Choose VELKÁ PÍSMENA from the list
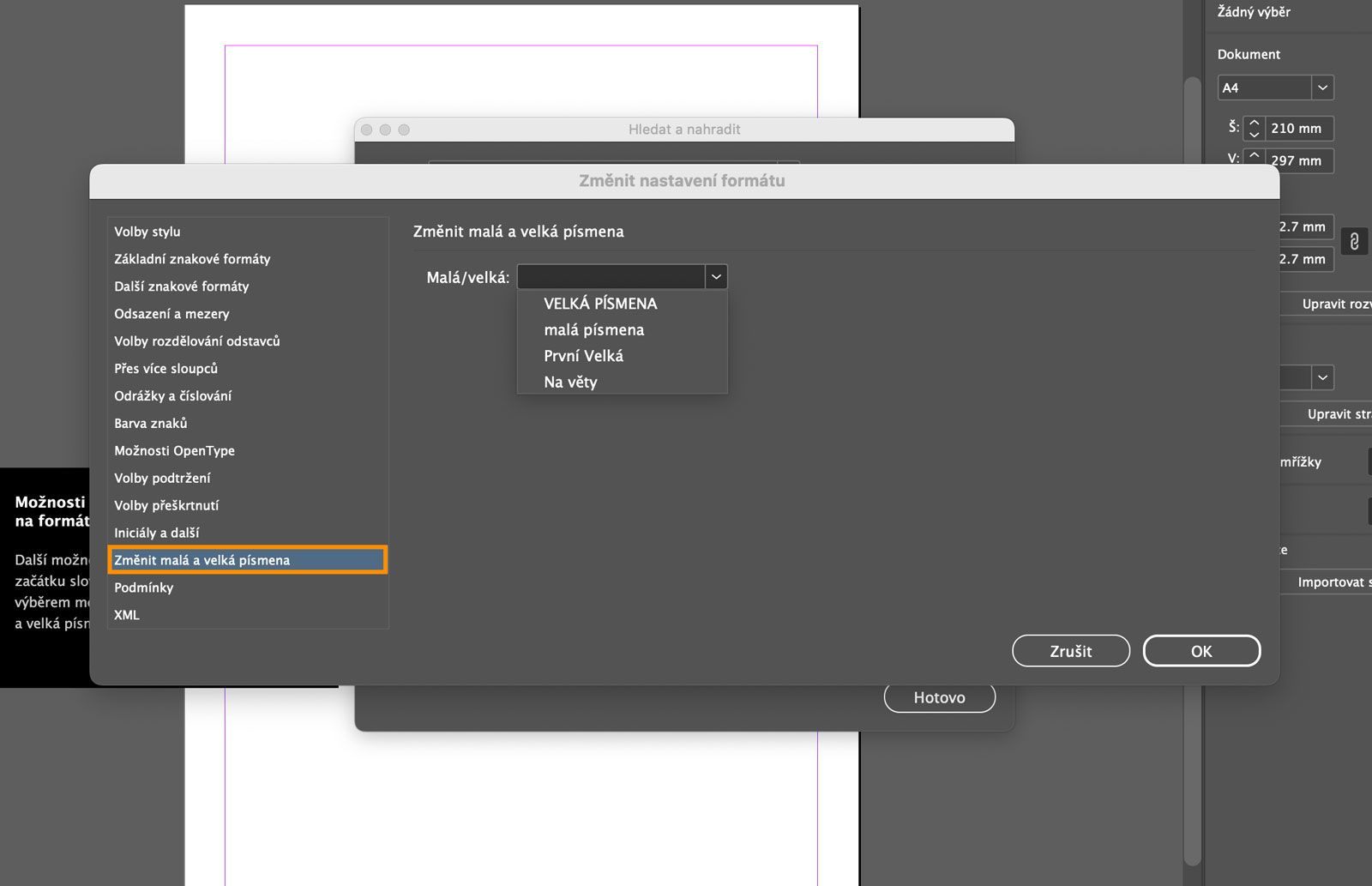 click(x=600, y=304)
